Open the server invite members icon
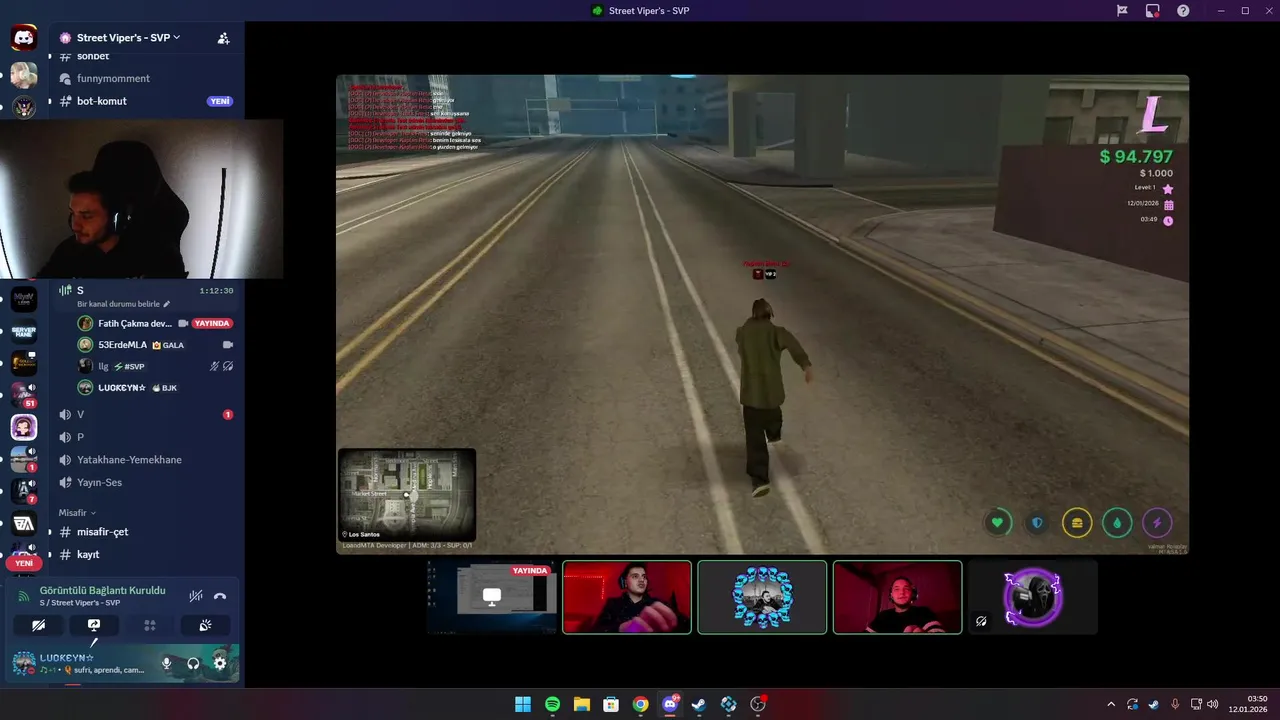This screenshot has width=1280, height=720. tap(223, 38)
